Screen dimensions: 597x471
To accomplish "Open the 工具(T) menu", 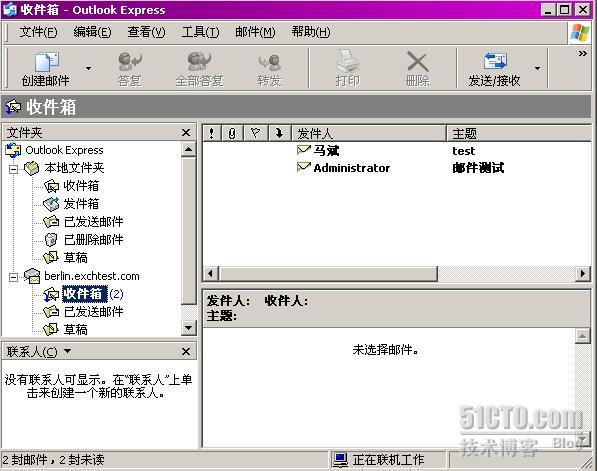I will 200,32.
